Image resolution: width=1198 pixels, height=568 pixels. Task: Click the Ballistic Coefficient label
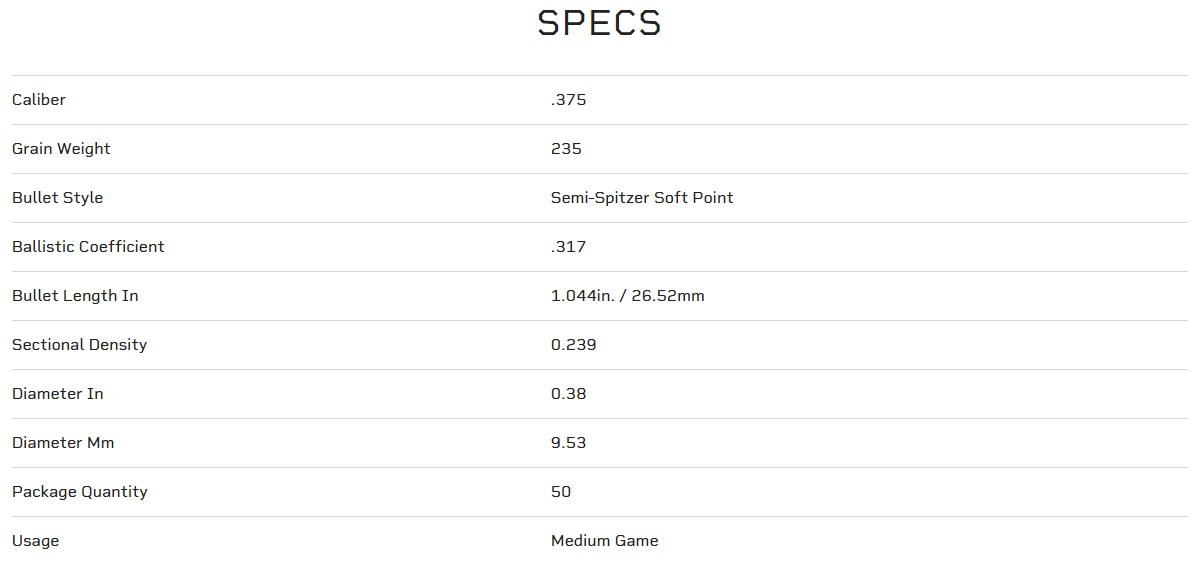coord(88,247)
